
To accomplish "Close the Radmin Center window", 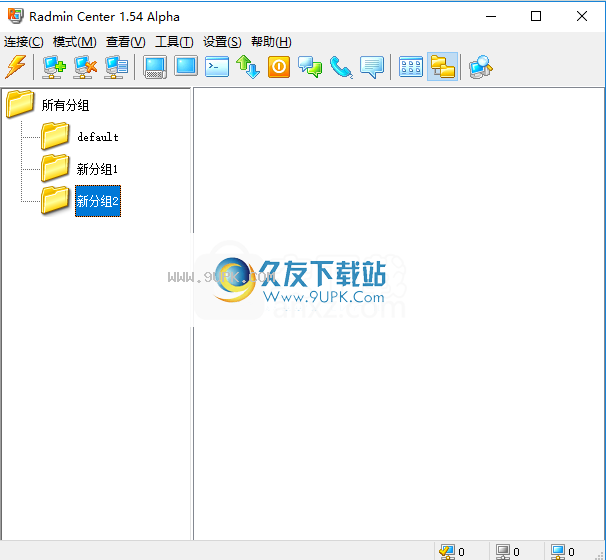I will tap(581, 16).
